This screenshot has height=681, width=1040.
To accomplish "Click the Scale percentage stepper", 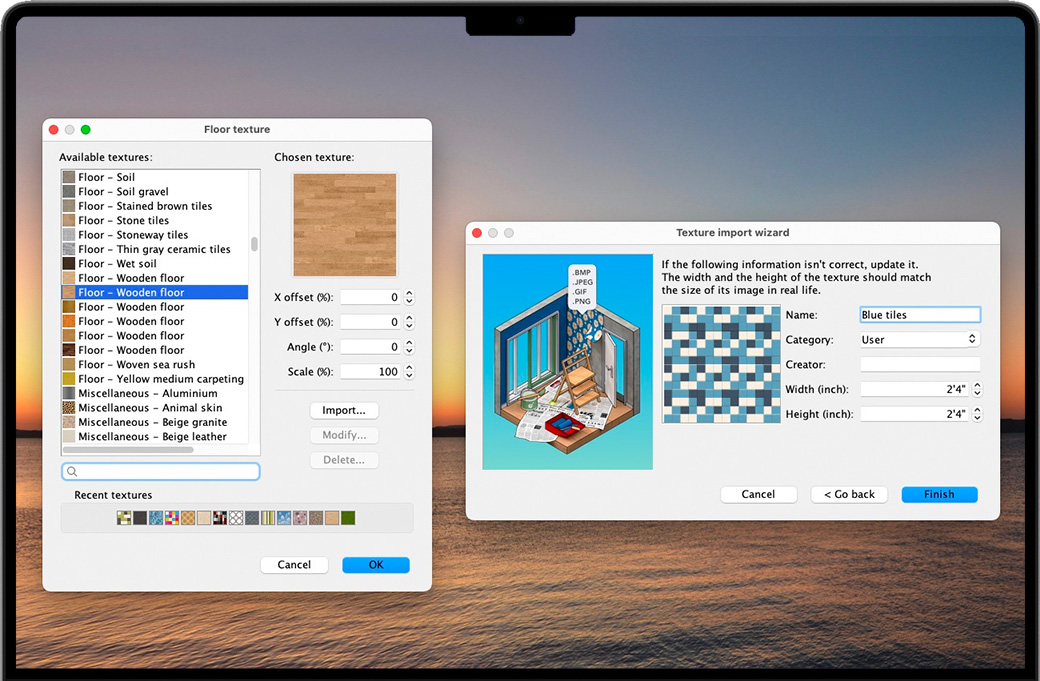I will 409,372.
